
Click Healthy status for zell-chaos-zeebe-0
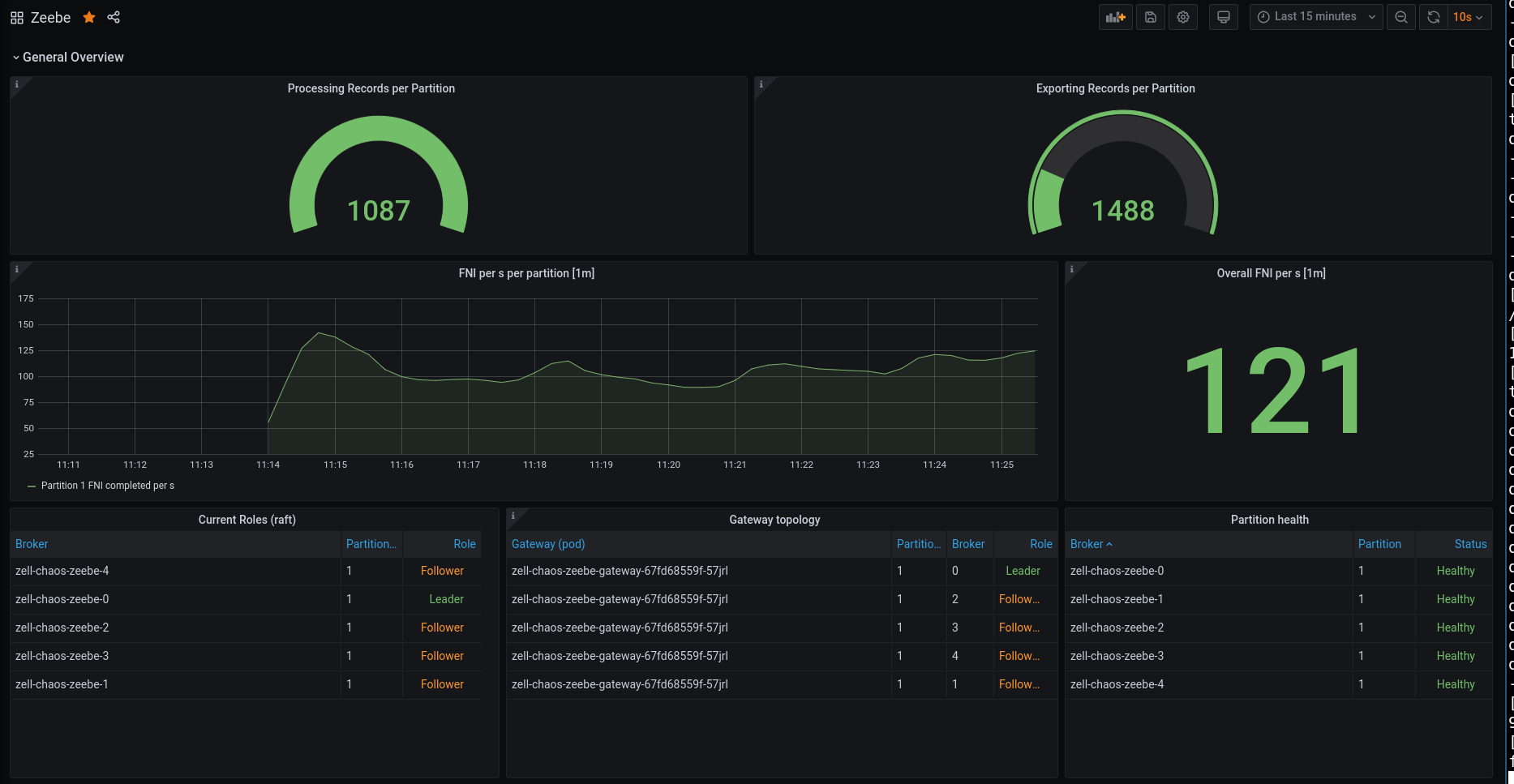click(1456, 571)
